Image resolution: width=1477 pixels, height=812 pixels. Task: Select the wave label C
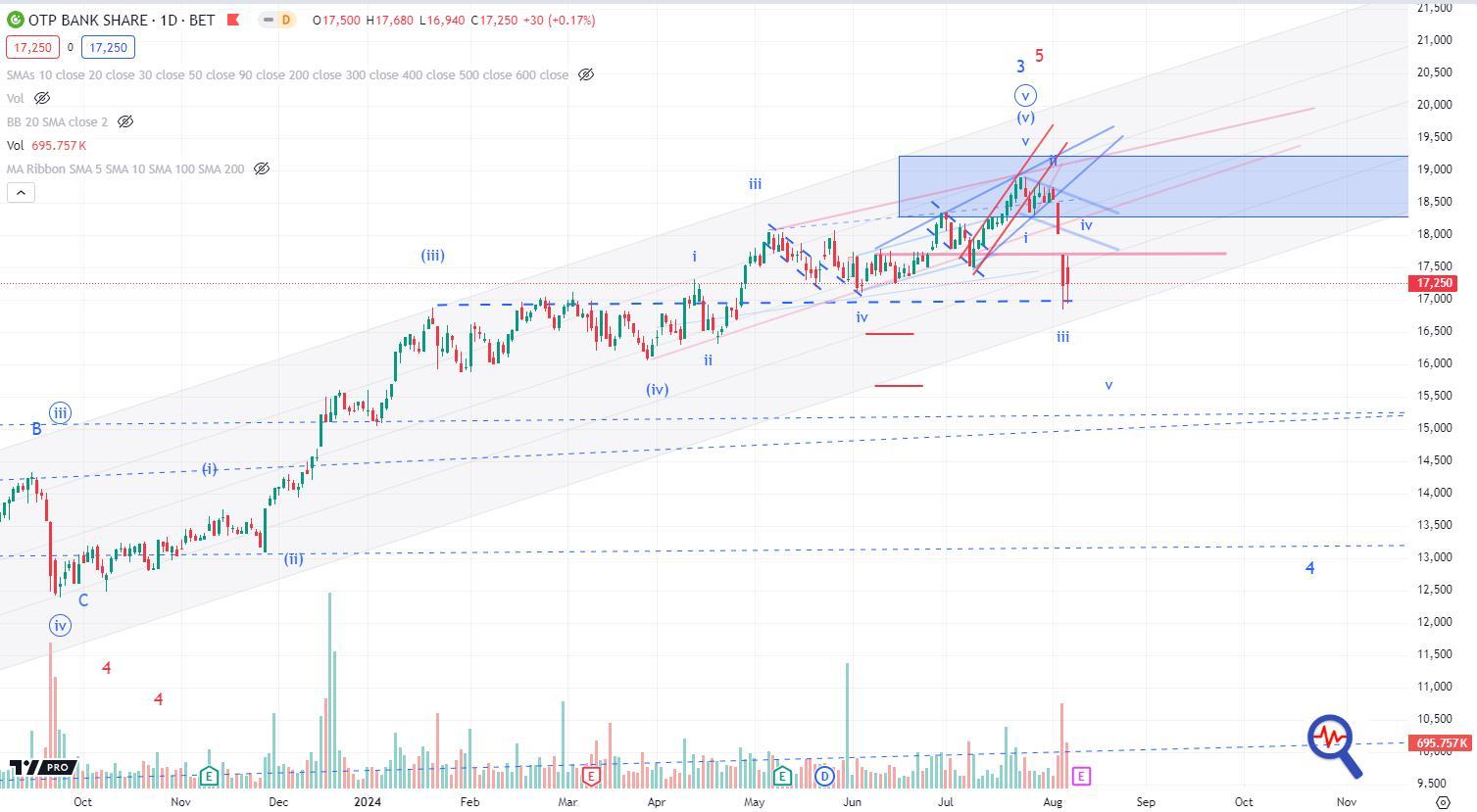pyautogui.click(x=83, y=599)
